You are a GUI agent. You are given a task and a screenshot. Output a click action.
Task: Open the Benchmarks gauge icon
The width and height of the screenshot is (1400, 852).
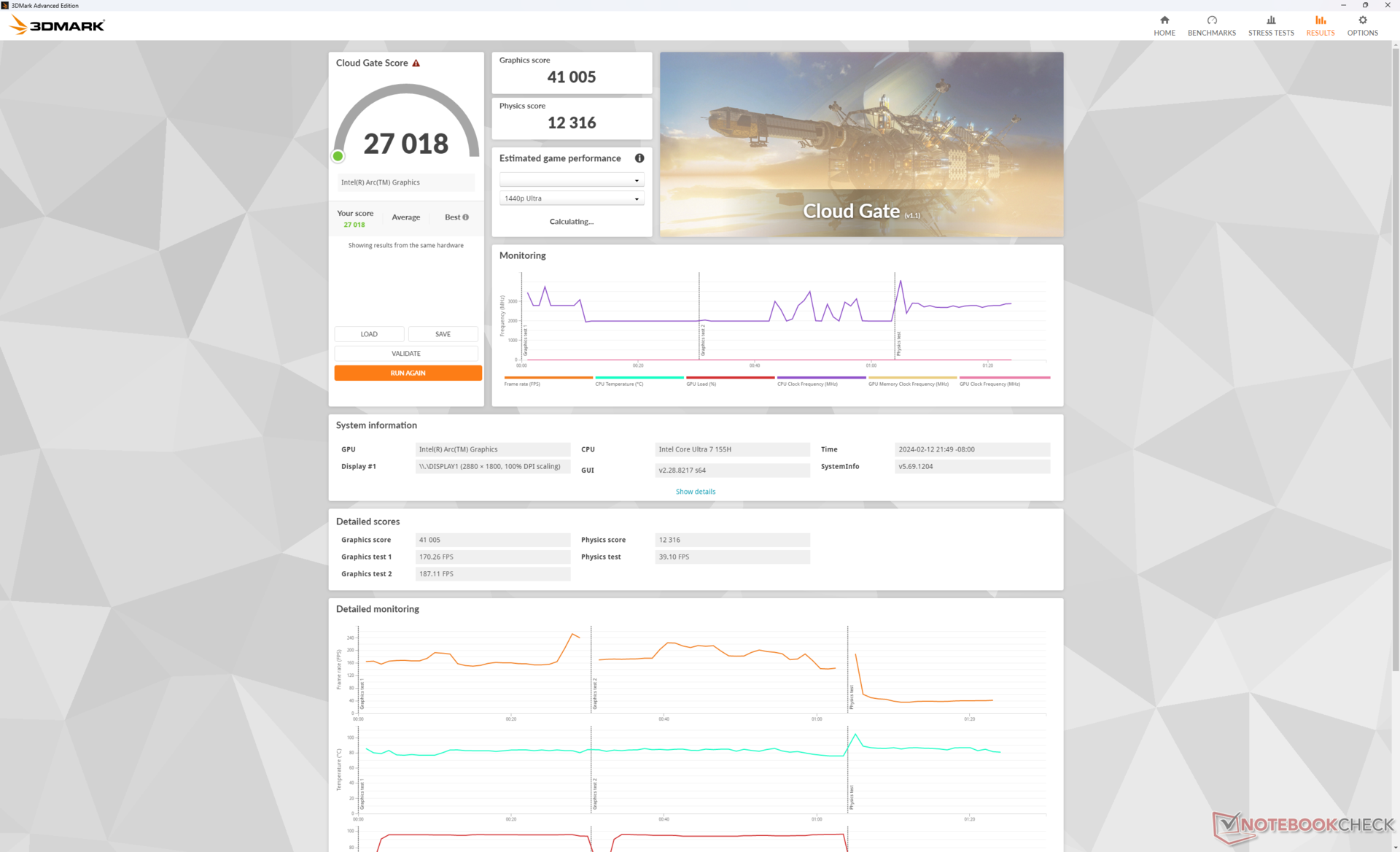[1212, 20]
